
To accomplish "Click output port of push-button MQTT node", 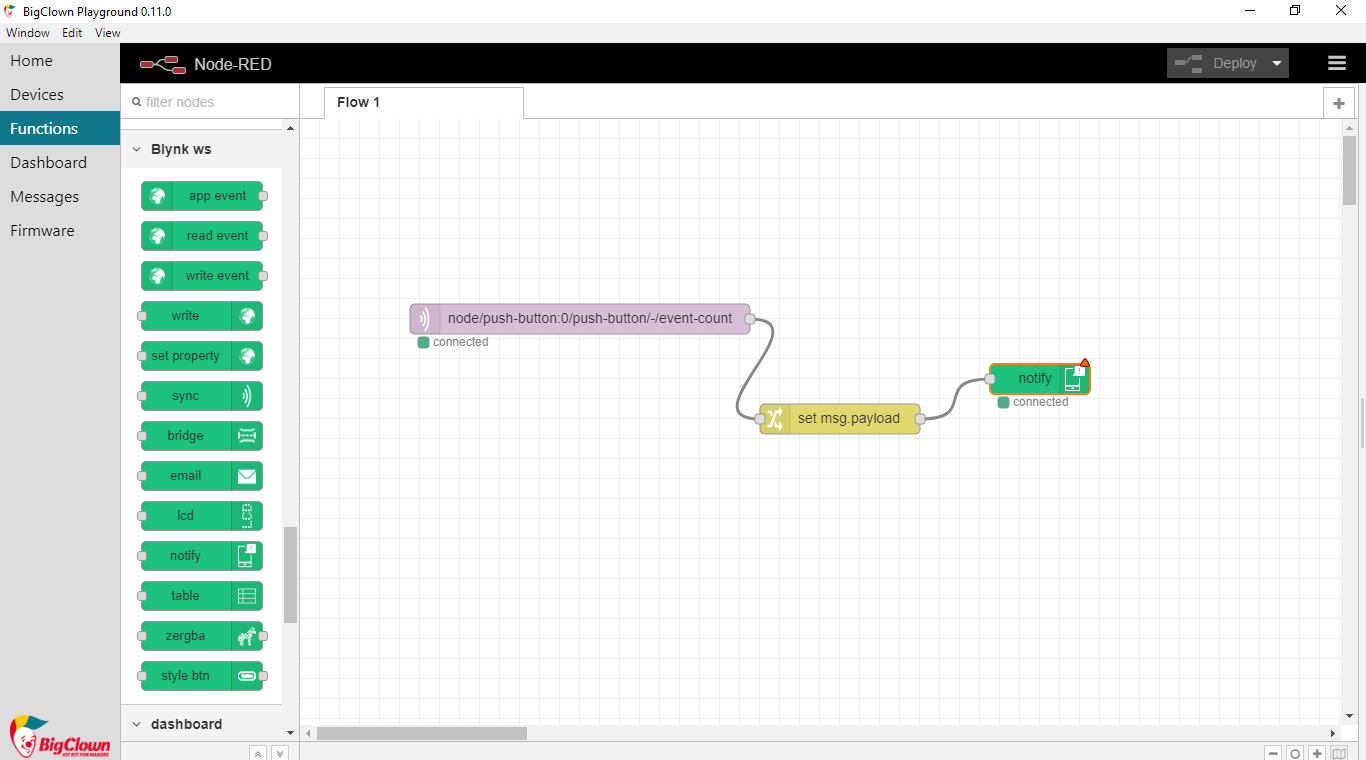I will 750,319.
